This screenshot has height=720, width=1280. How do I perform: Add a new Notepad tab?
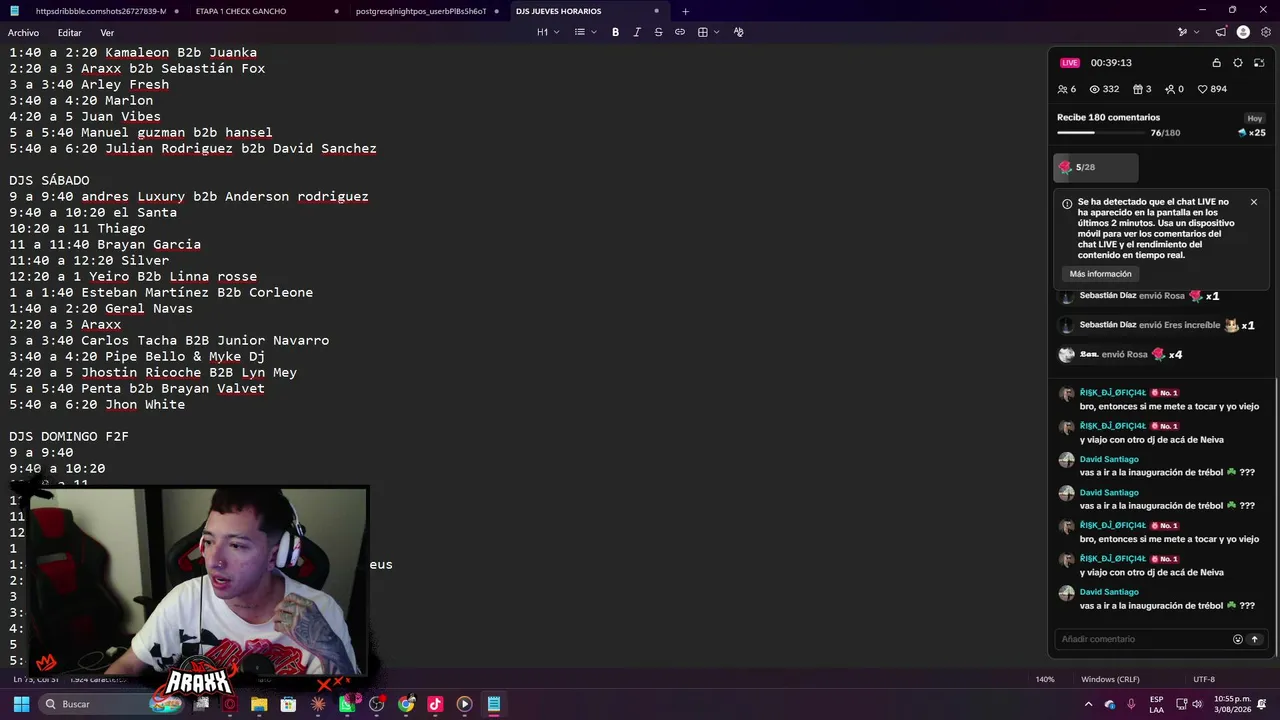685,11
